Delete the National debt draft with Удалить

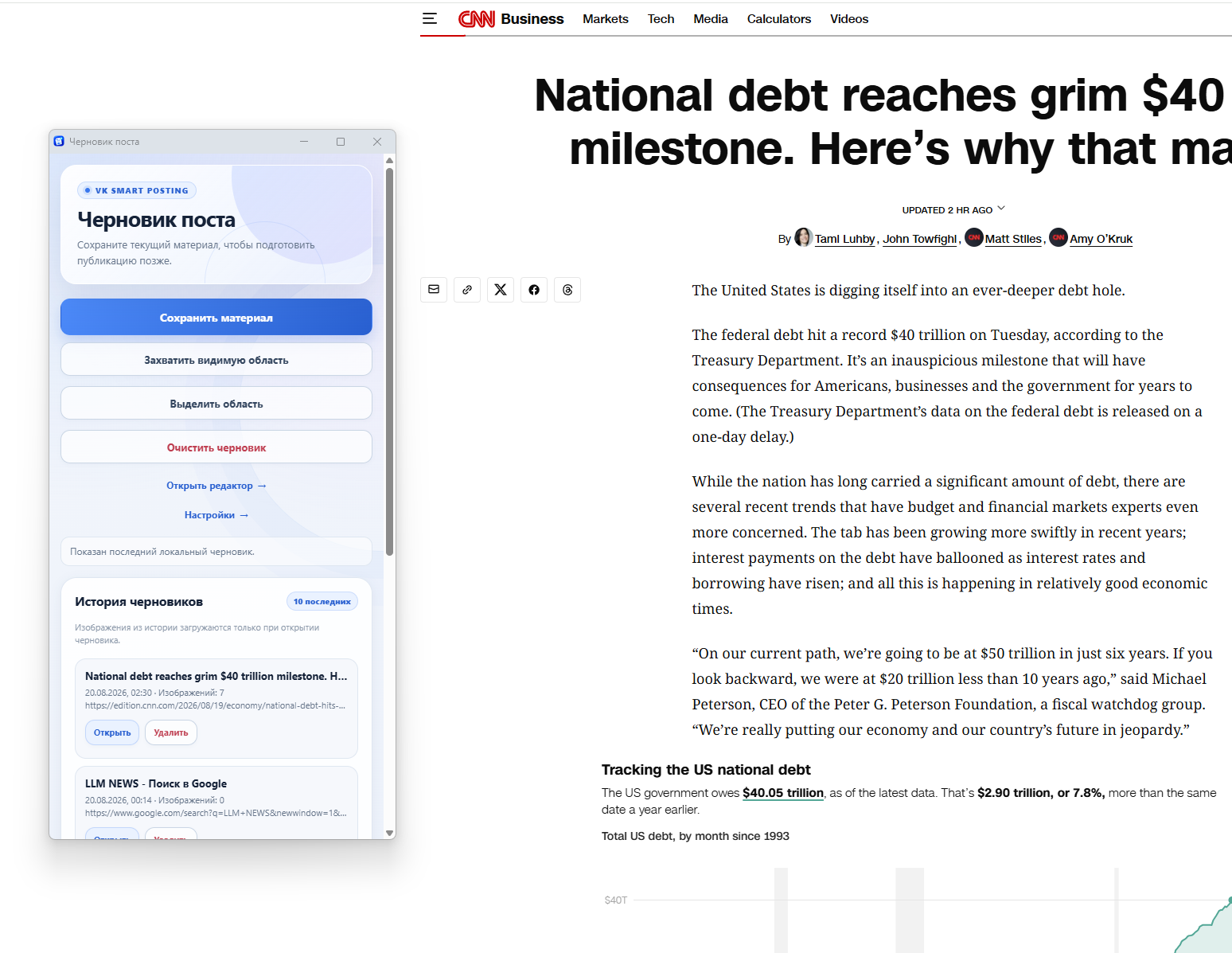(171, 732)
